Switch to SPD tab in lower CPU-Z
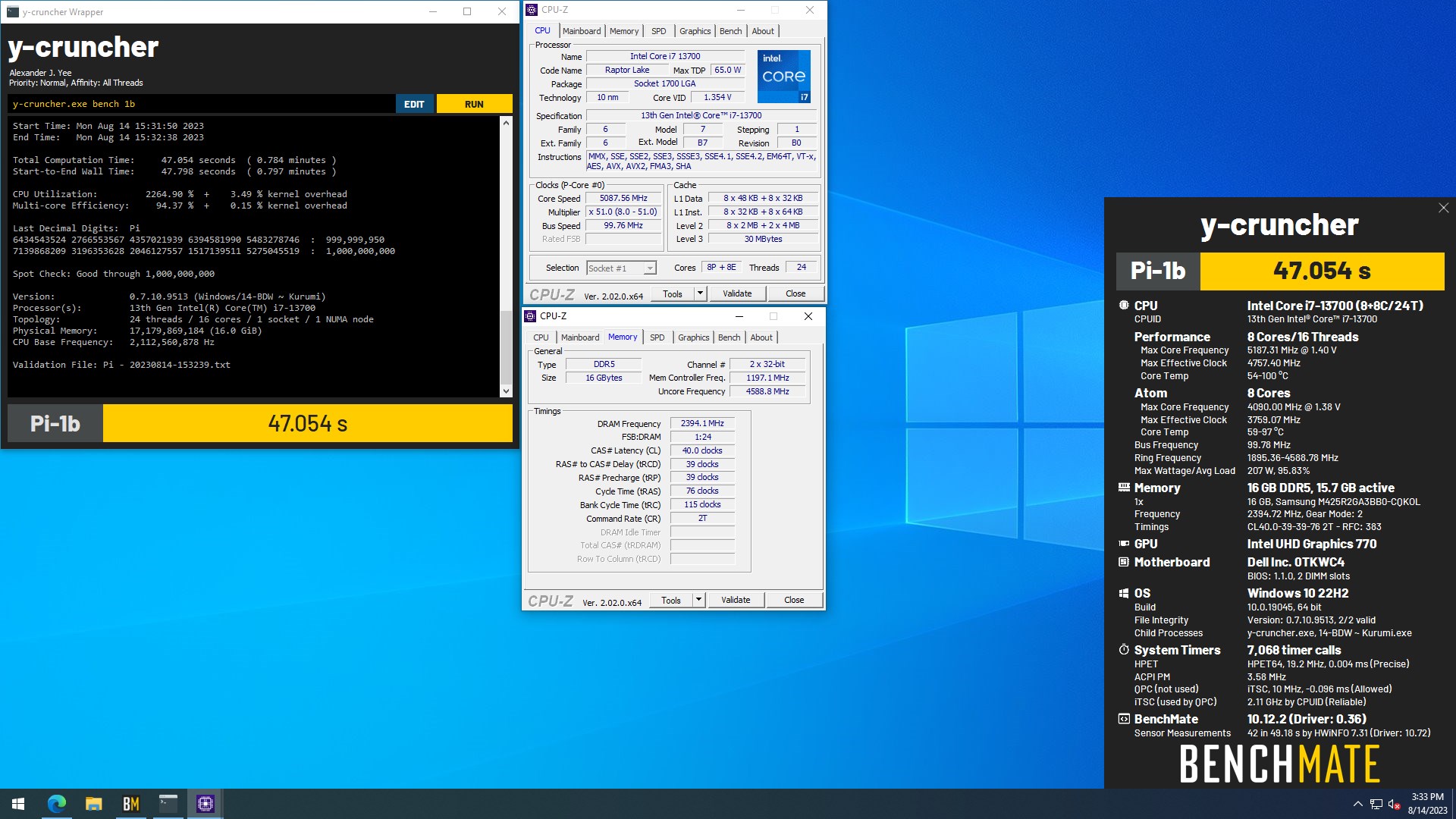 pyautogui.click(x=657, y=337)
